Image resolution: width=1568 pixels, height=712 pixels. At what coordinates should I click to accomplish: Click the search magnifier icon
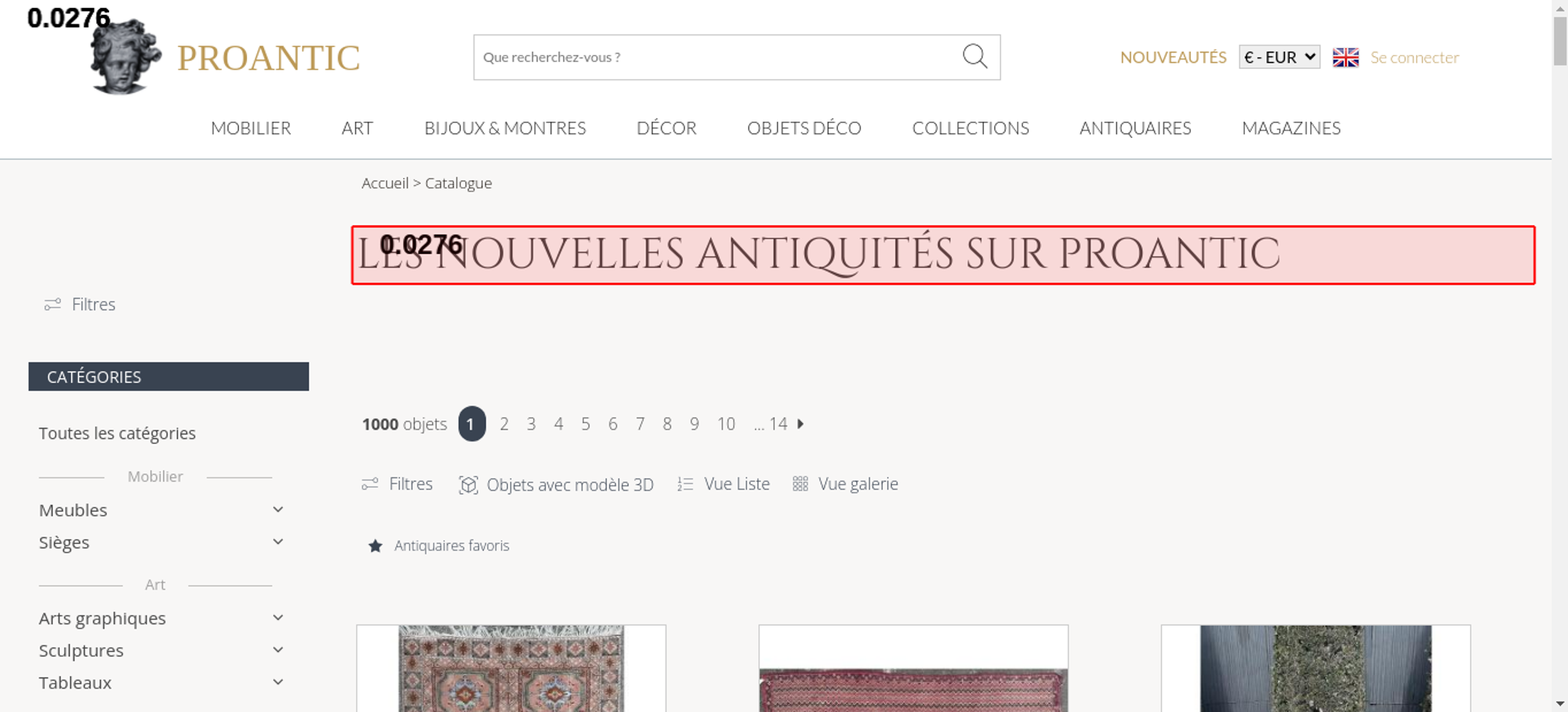coord(975,56)
